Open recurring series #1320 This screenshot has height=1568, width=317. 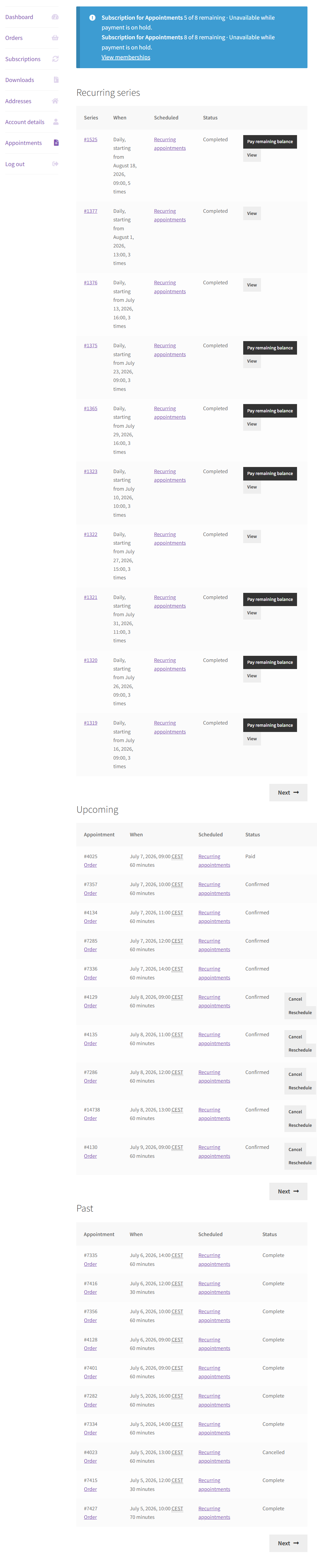[x=91, y=660]
